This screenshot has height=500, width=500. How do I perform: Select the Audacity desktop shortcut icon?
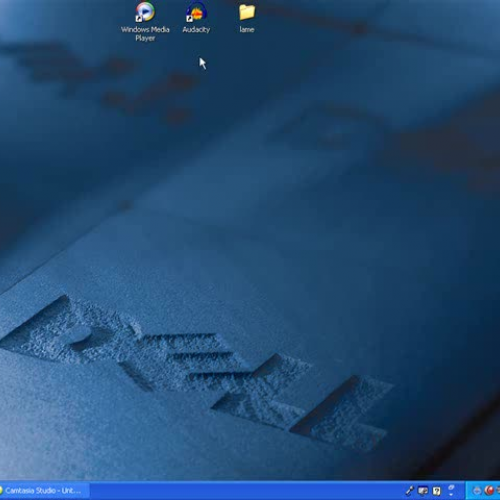click(196, 12)
